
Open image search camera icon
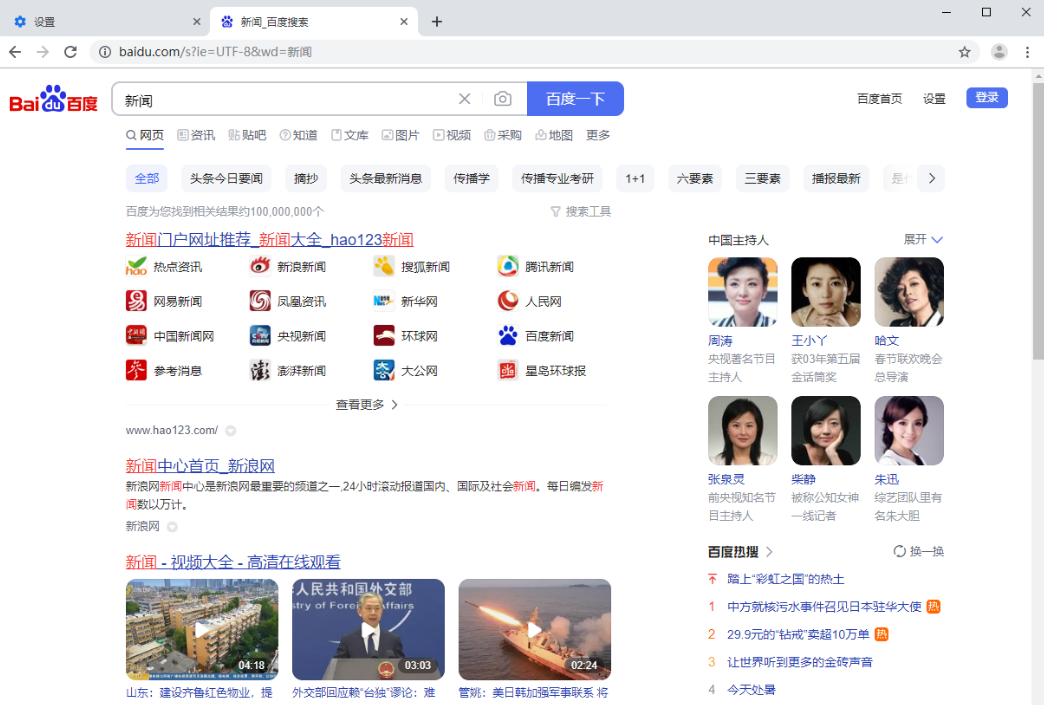point(503,99)
